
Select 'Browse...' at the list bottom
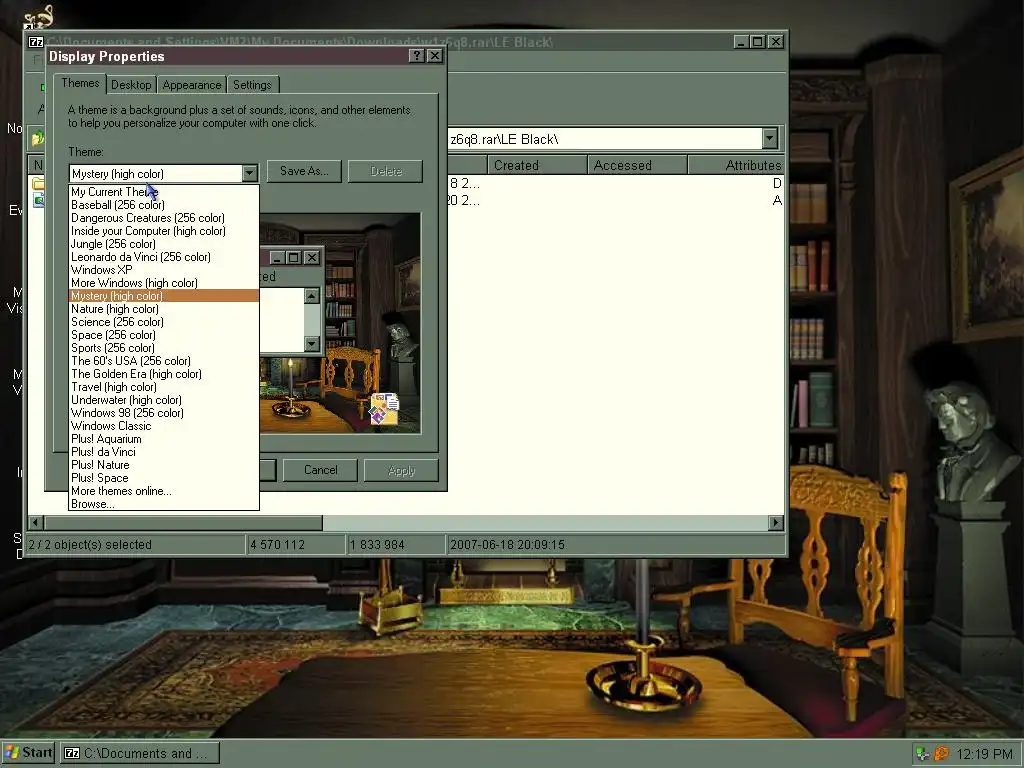(x=164, y=504)
